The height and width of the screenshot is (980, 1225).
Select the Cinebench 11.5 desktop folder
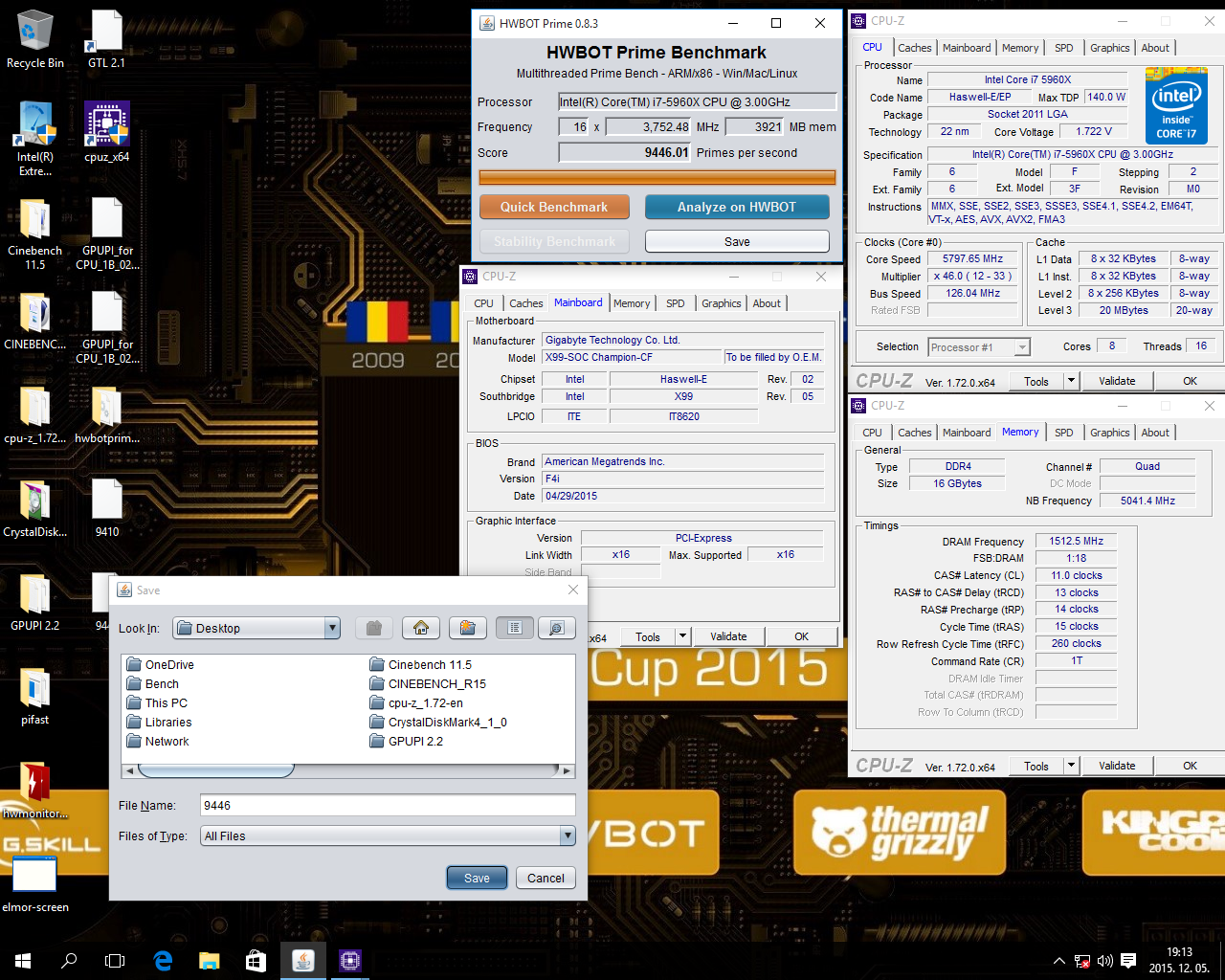[35, 234]
